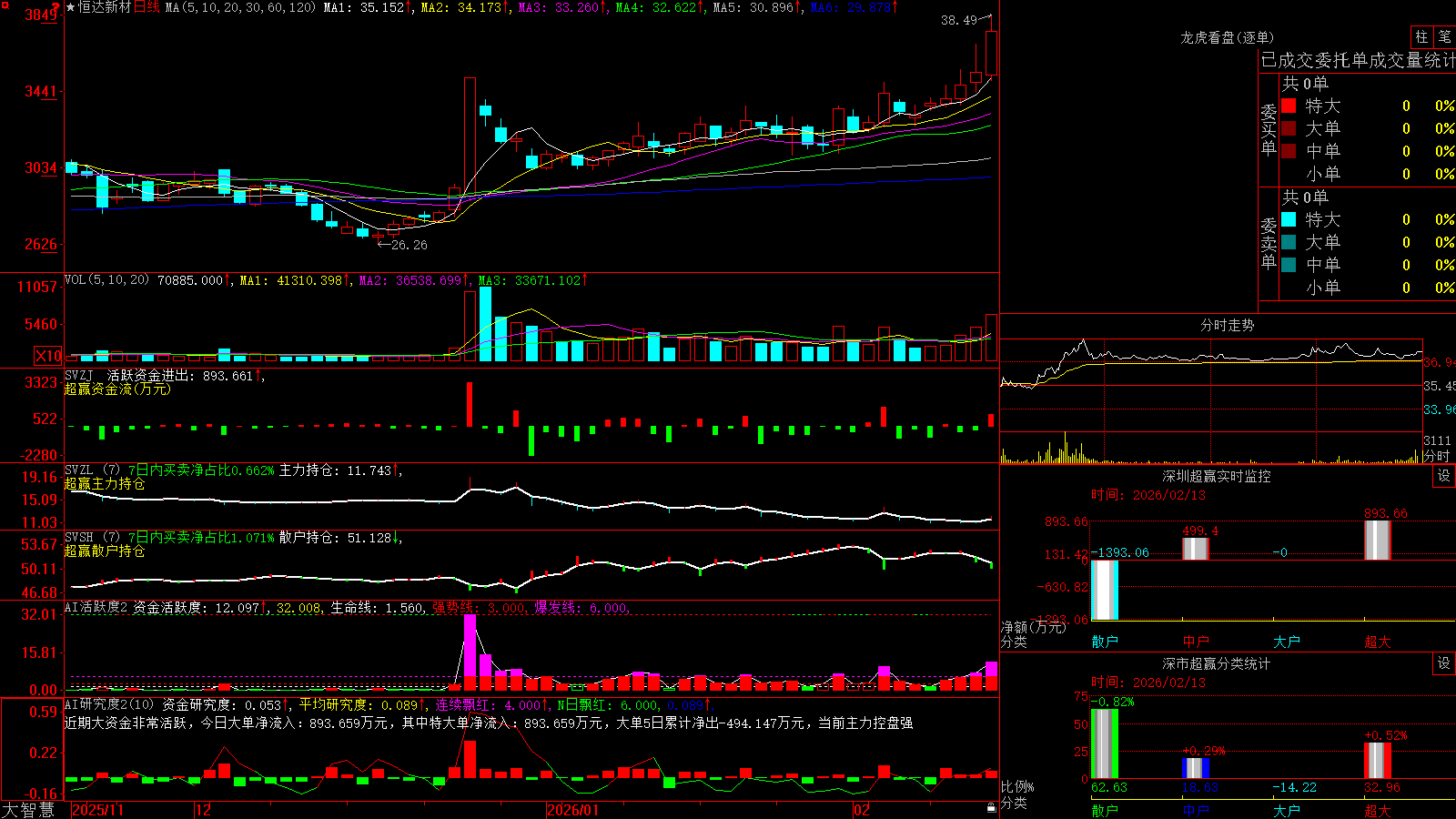
Task: Jump to 2026/01 on the timeline
Action: pos(572,810)
